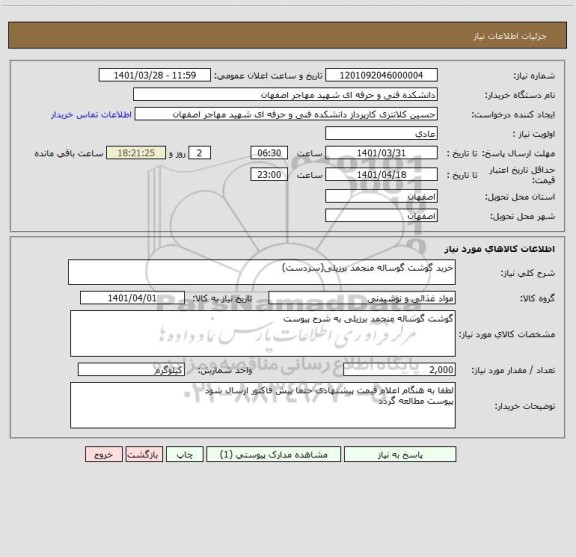Click the چاپ print button
Viewport: 576px width, 557px height.
point(184,454)
